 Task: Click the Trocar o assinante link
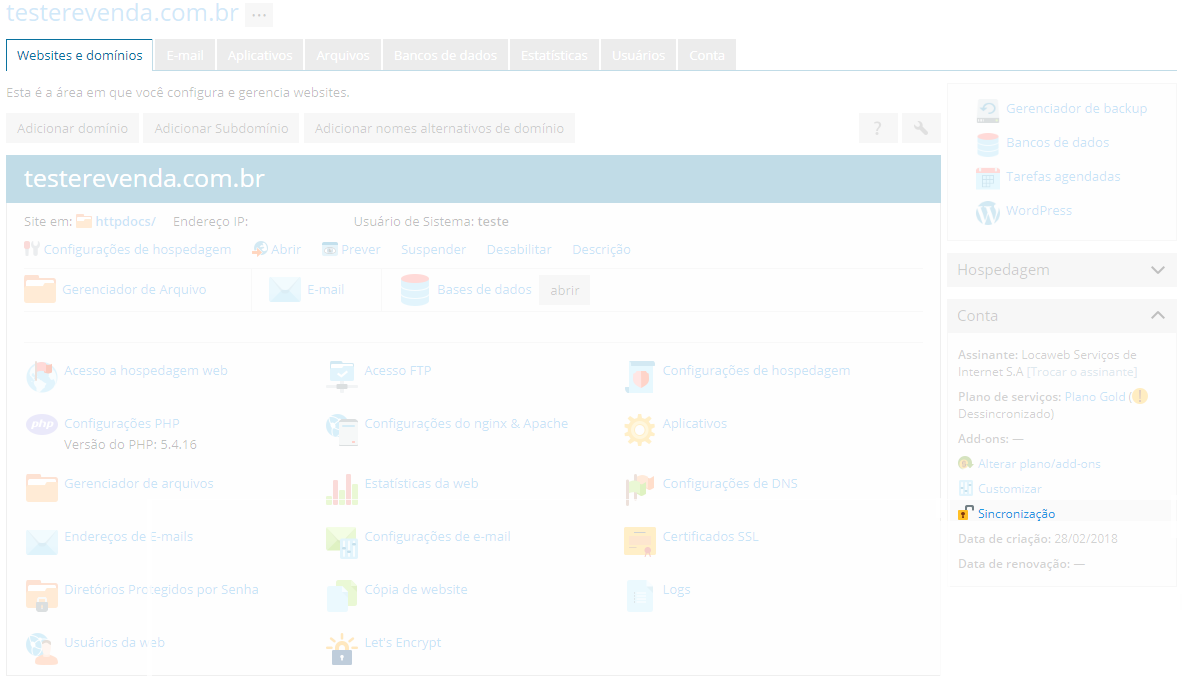click(x=1082, y=372)
